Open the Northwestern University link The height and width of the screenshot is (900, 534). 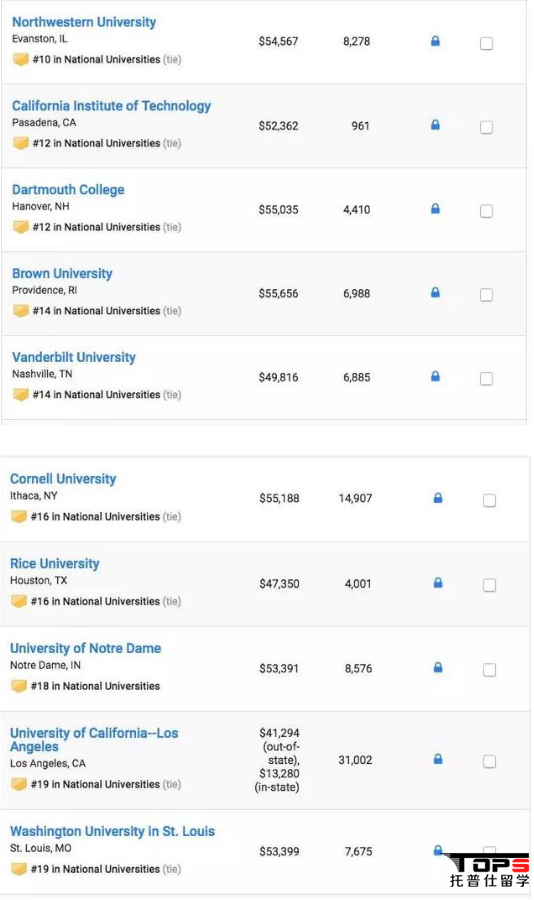coord(84,22)
